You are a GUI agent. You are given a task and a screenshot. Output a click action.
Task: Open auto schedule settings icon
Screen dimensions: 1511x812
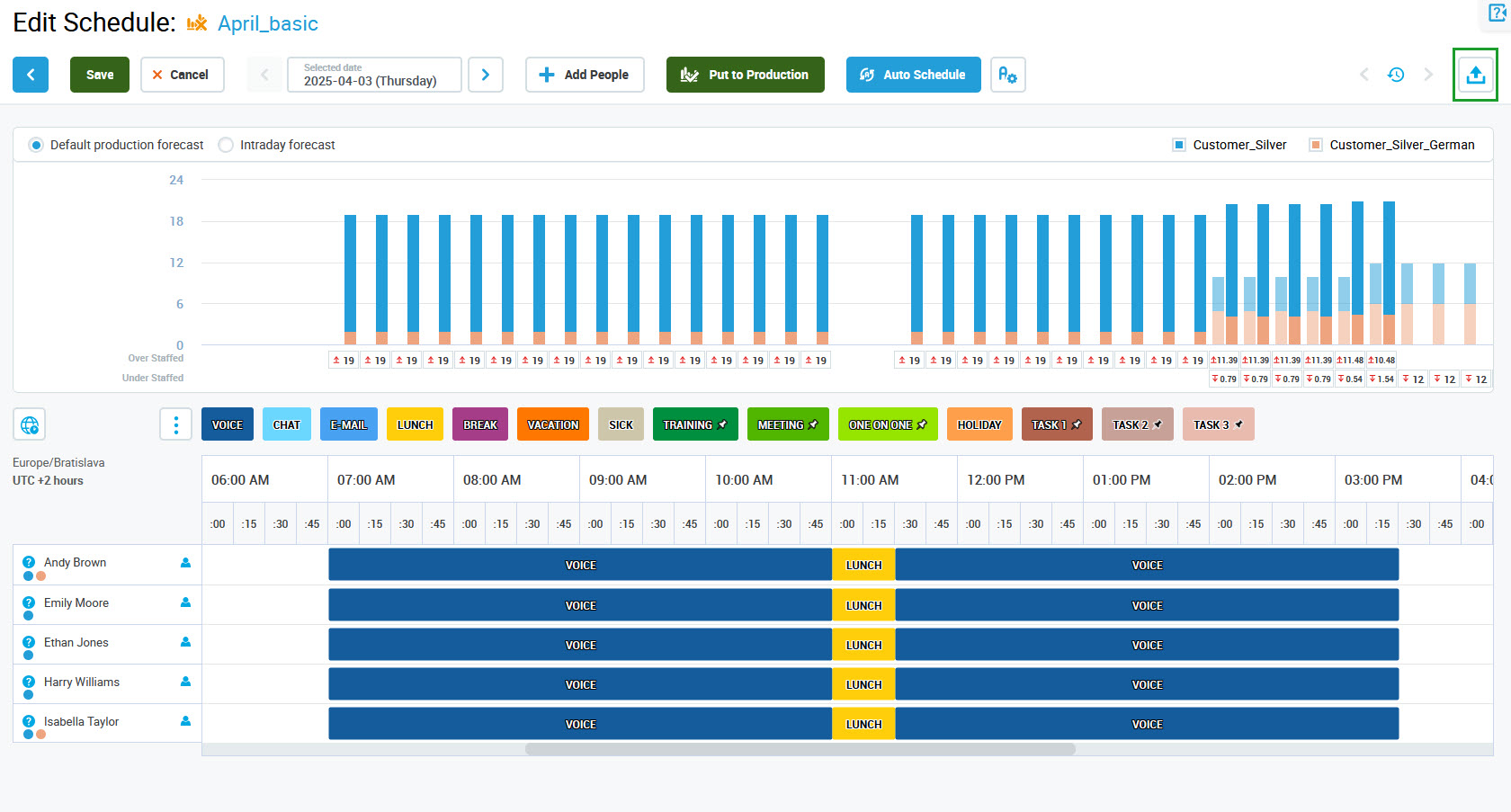(1007, 75)
